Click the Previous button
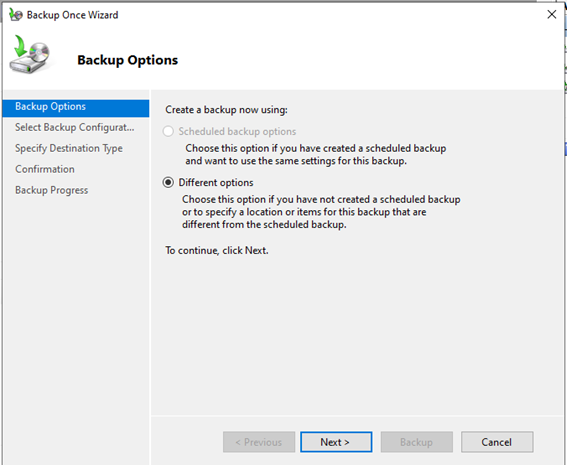This screenshot has width=567, height=465. point(259,442)
